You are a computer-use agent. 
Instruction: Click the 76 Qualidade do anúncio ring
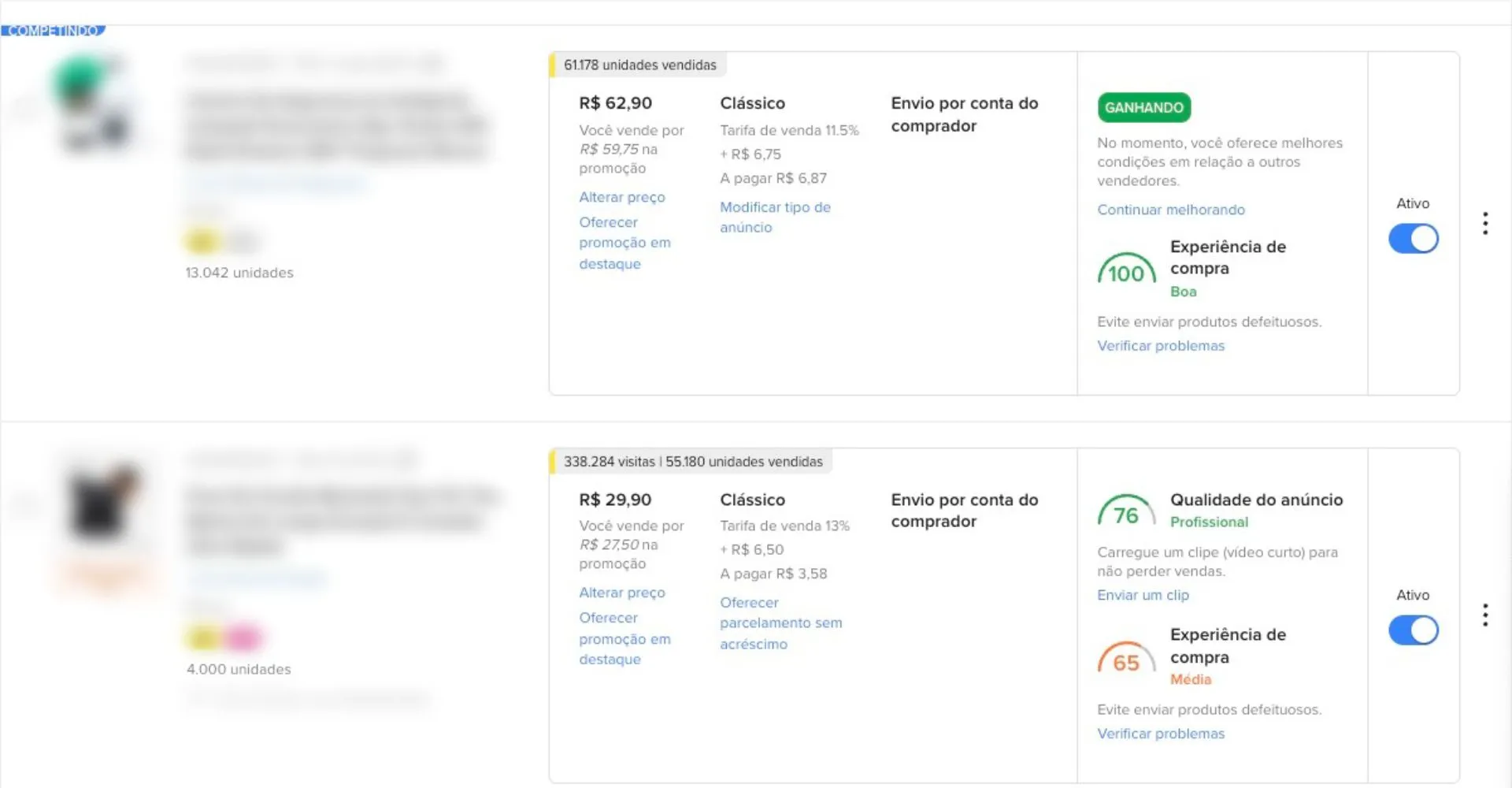(x=1126, y=511)
